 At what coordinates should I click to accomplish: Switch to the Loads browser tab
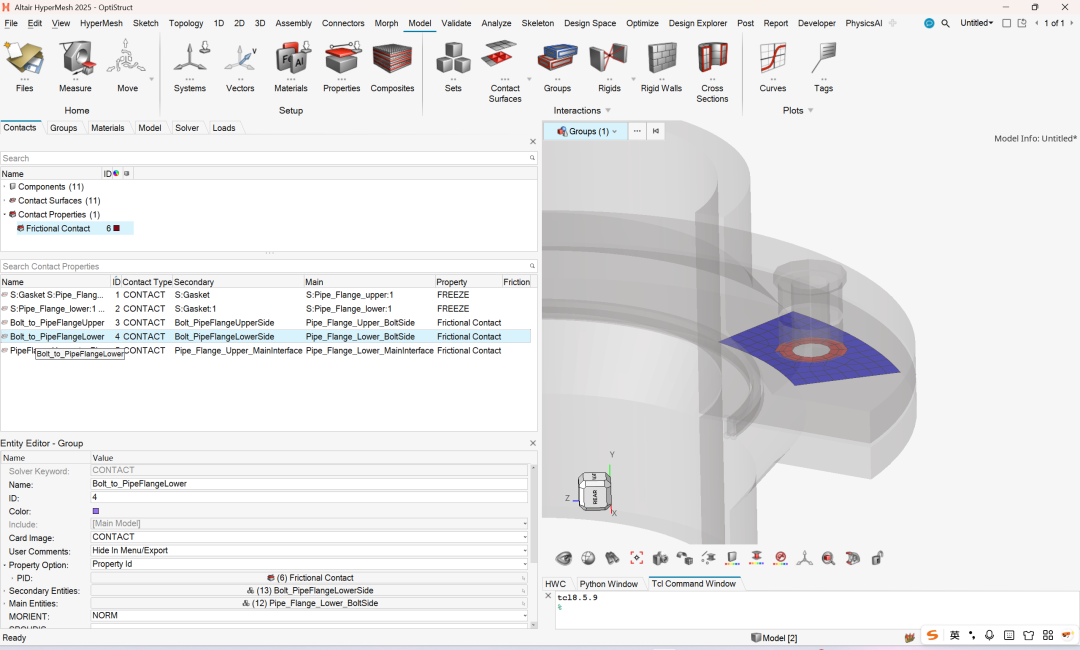pos(224,128)
